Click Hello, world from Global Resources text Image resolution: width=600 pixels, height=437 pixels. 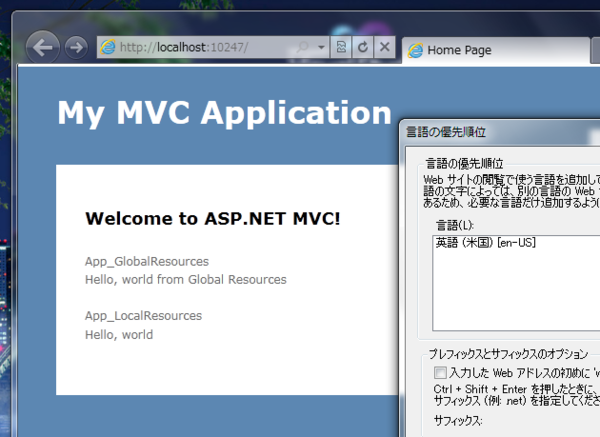[x=186, y=280]
